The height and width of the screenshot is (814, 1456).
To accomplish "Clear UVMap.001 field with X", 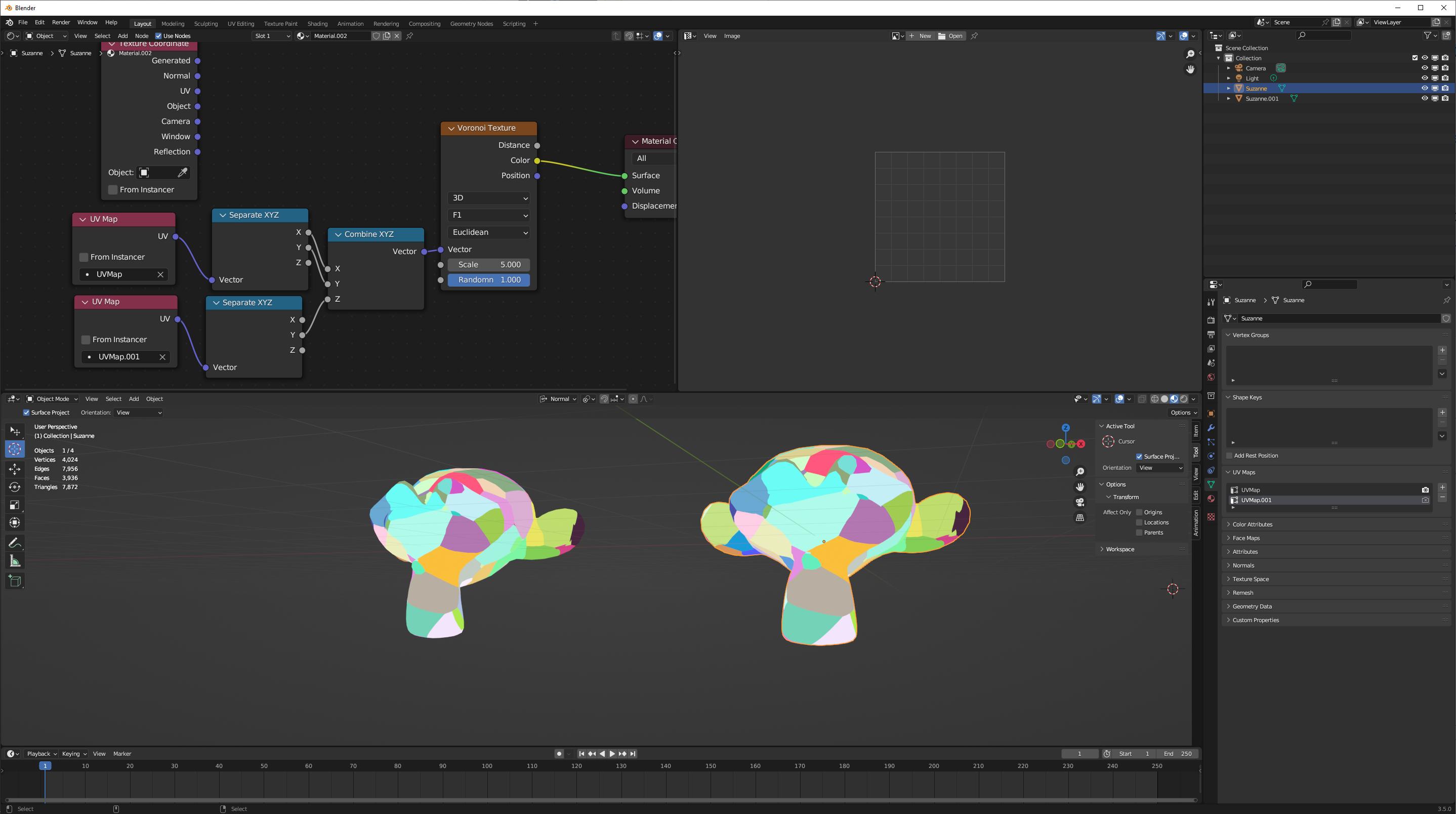I will [x=162, y=357].
